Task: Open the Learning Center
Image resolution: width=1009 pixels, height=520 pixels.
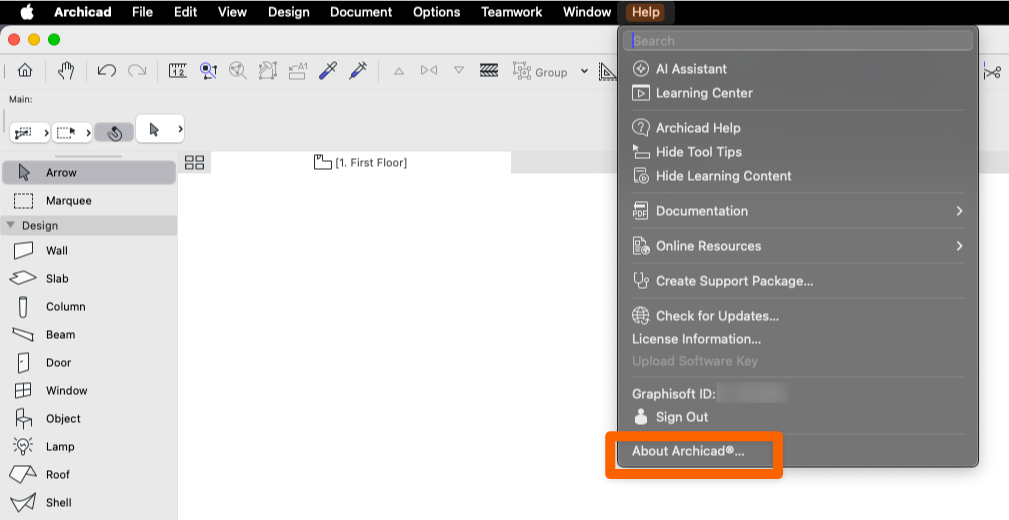Action: tap(798, 93)
